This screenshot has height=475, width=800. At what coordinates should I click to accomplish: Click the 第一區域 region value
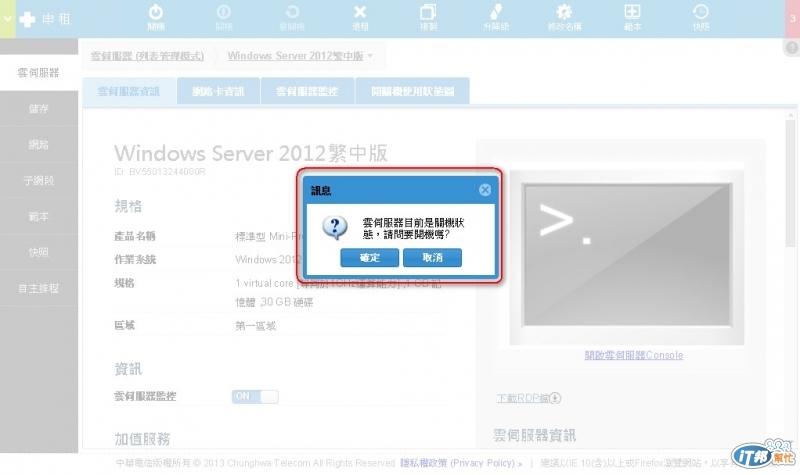[256, 326]
